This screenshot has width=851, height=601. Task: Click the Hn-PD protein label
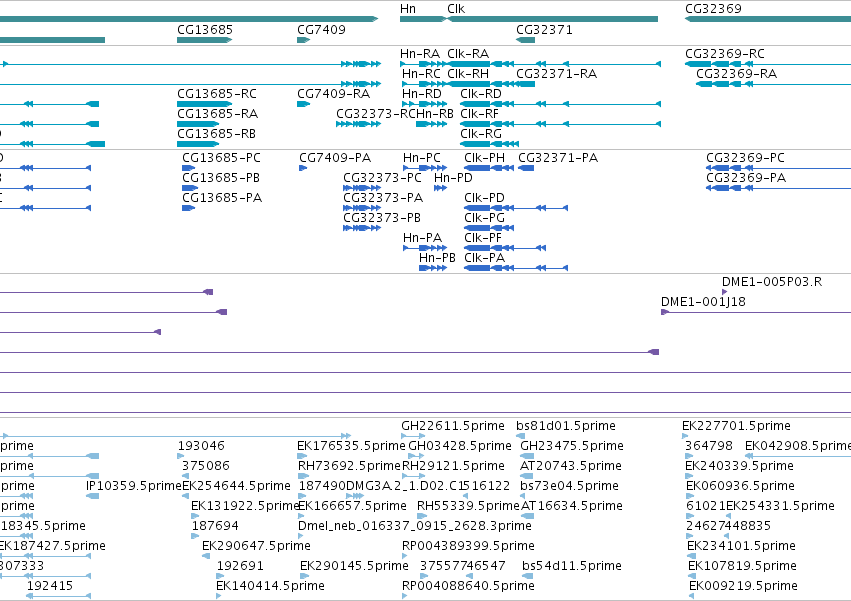tap(453, 178)
